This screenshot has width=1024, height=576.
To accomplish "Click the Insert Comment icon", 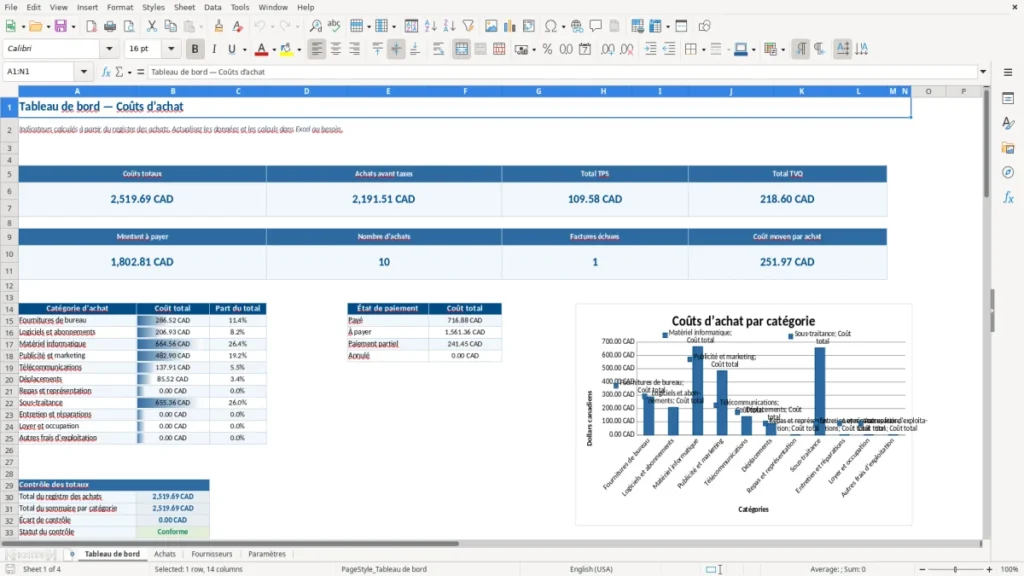I will pyautogui.click(x=596, y=26).
